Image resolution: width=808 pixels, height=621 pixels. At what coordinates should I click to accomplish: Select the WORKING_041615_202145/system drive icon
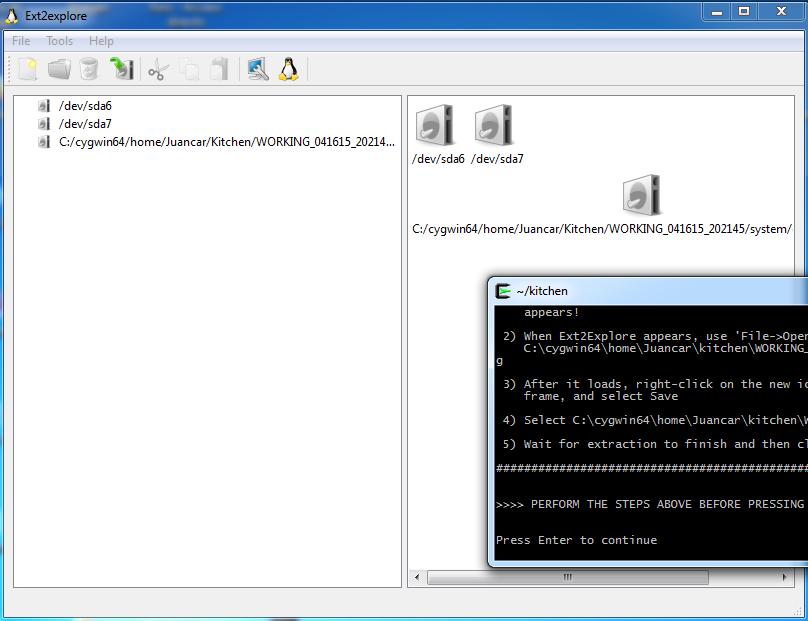(x=642, y=195)
